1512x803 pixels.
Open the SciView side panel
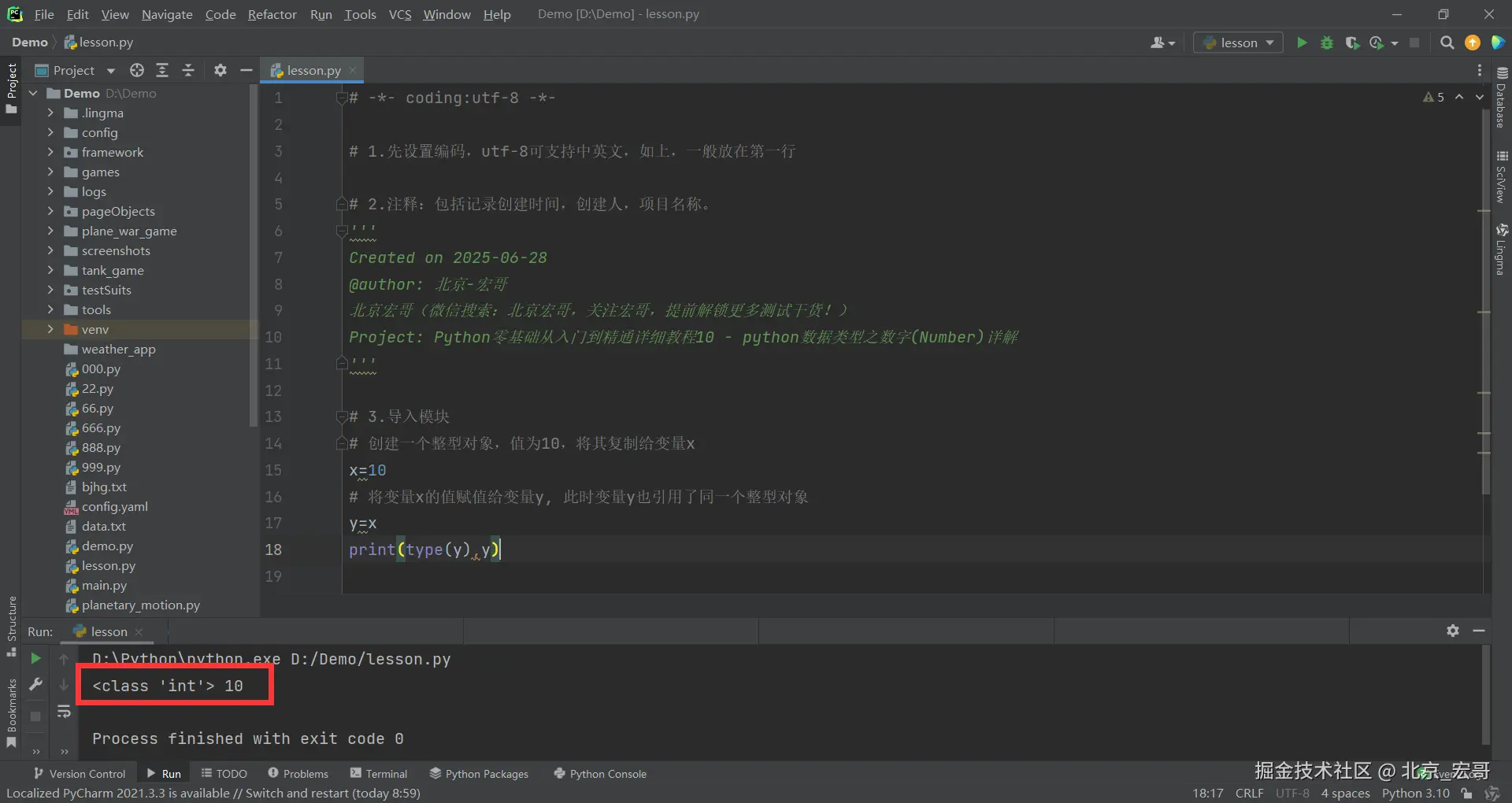point(1502,176)
